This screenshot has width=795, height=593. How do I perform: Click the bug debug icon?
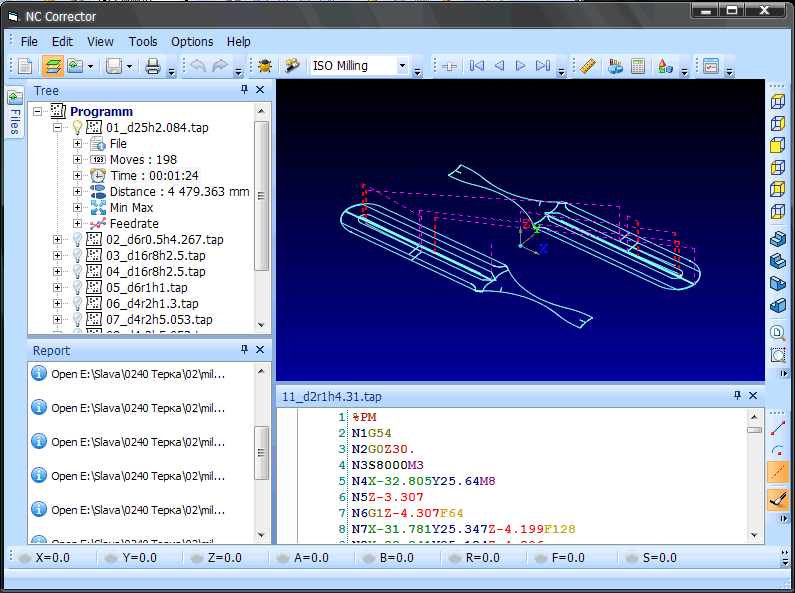[x=264, y=66]
